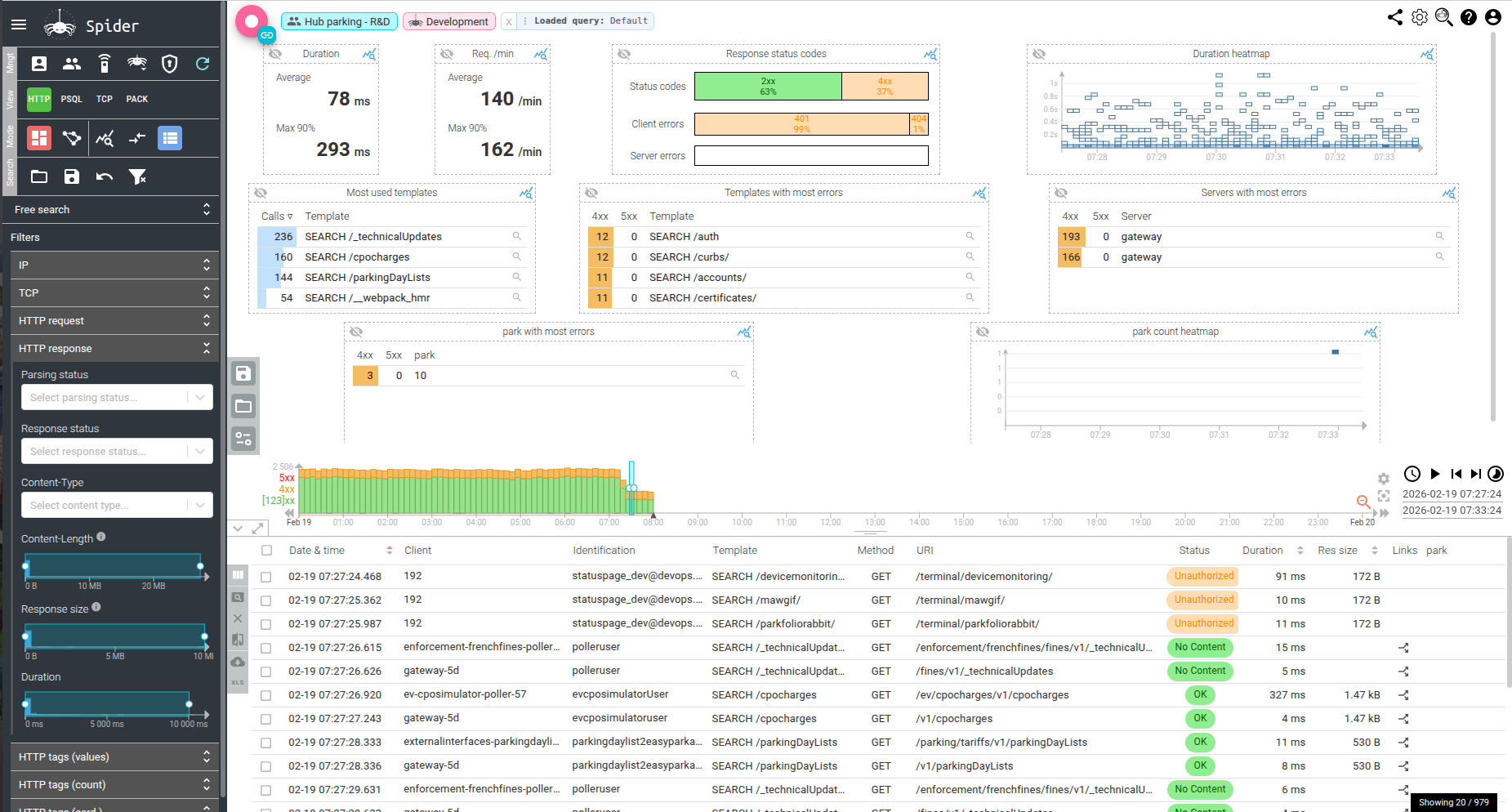
Task: Click the Development environment chip
Action: click(x=449, y=21)
